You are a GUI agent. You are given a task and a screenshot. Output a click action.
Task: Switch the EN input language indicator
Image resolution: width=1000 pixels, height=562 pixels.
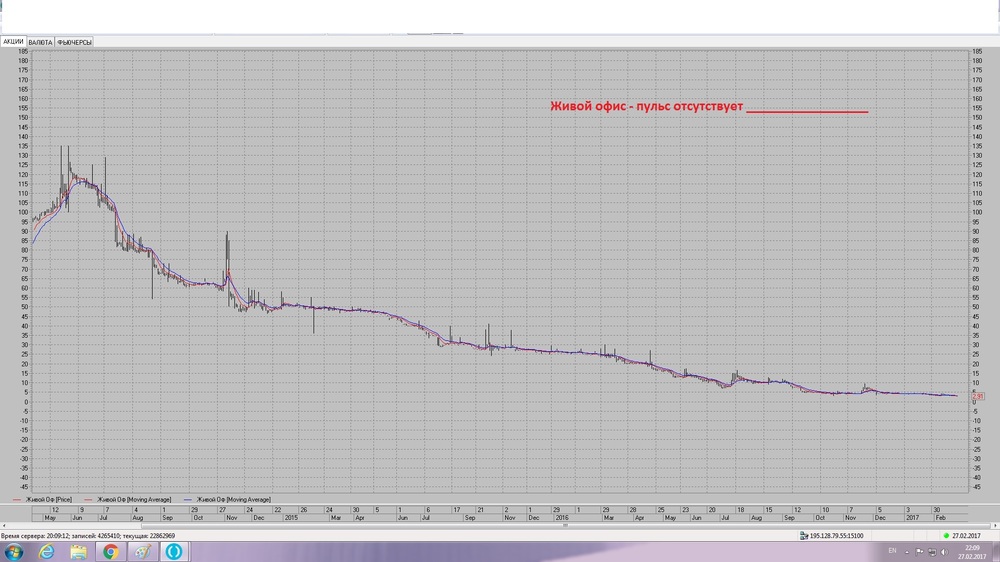coord(892,551)
